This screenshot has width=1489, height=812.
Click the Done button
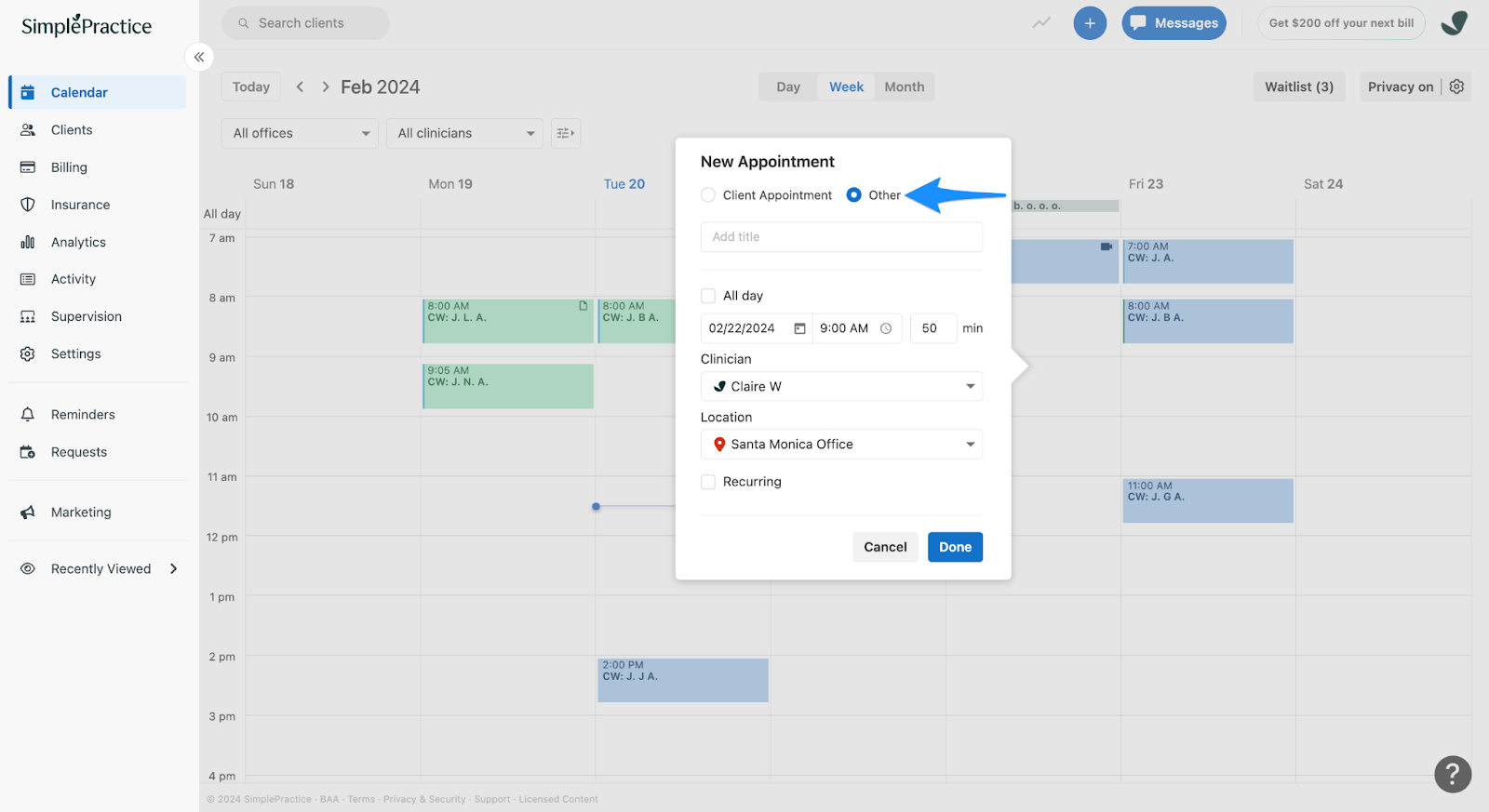pyautogui.click(x=955, y=547)
